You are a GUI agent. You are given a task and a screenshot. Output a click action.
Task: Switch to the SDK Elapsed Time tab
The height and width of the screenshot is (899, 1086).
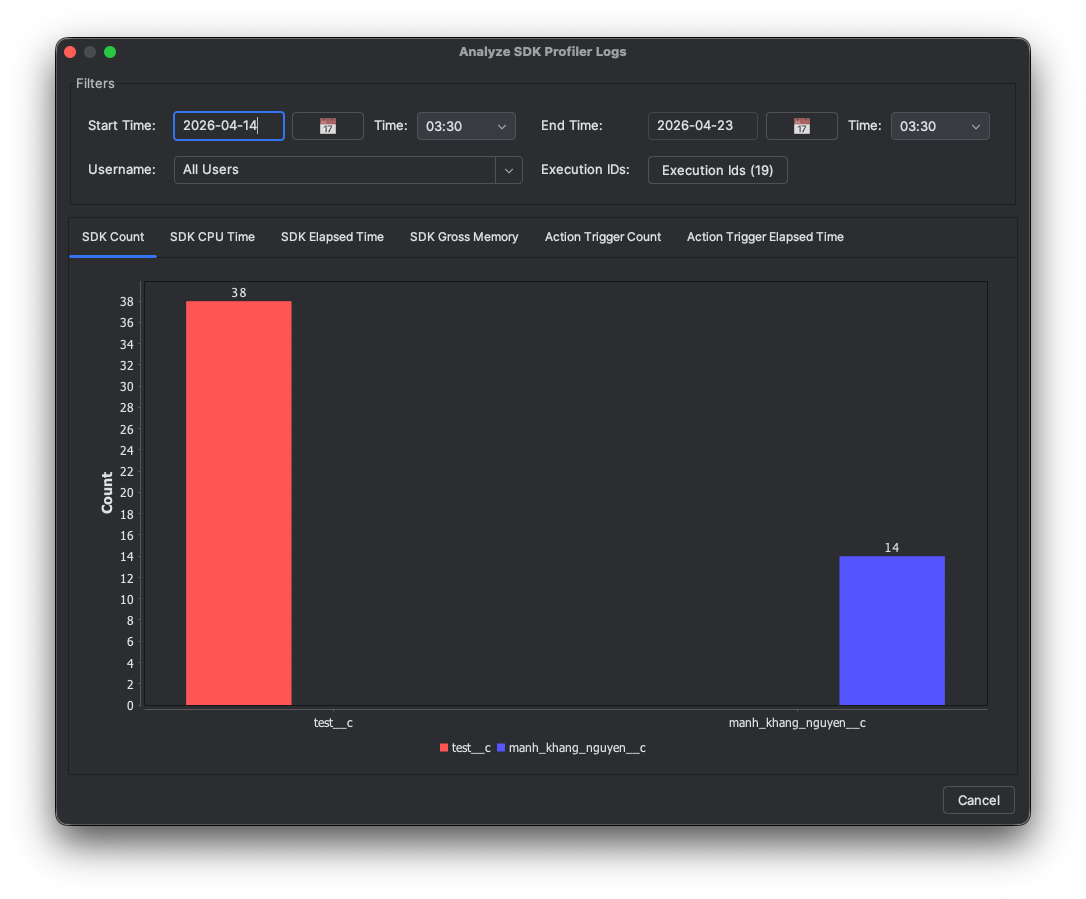tap(332, 237)
